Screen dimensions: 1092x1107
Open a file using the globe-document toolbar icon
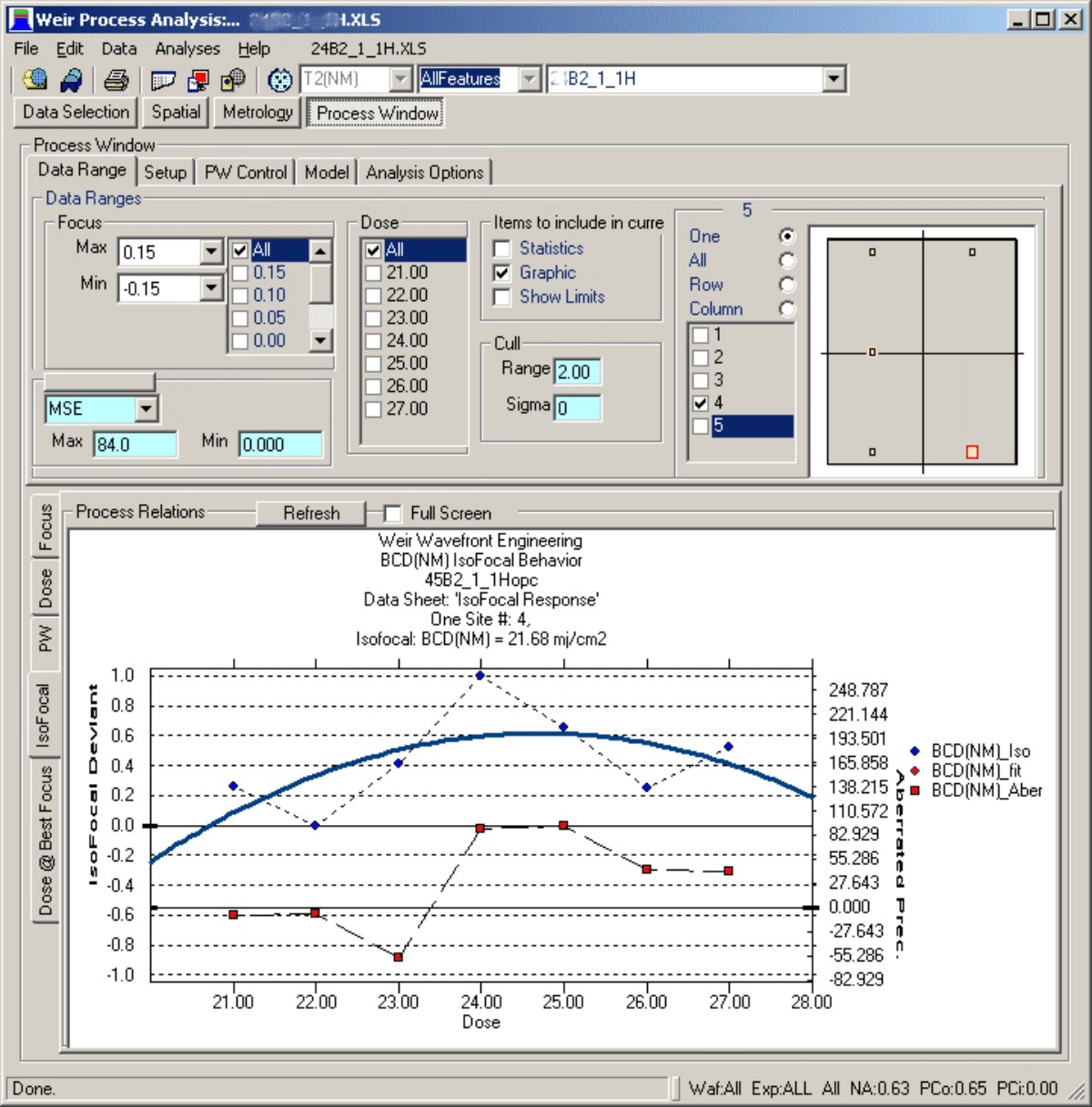tap(35, 80)
